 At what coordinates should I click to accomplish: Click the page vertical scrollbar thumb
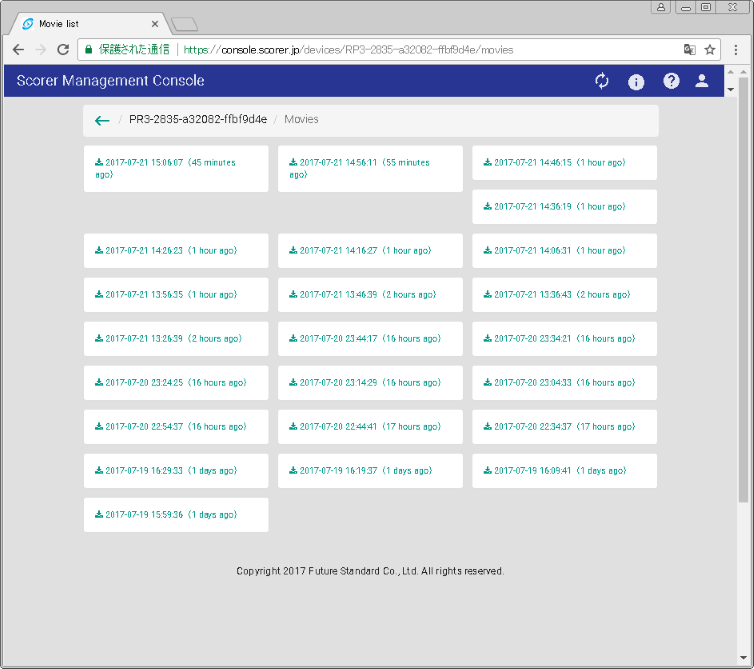click(x=743, y=290)
